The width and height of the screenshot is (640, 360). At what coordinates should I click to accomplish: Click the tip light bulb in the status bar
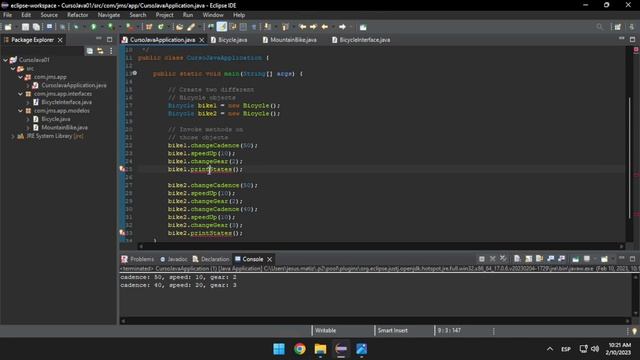coord(634,331)
